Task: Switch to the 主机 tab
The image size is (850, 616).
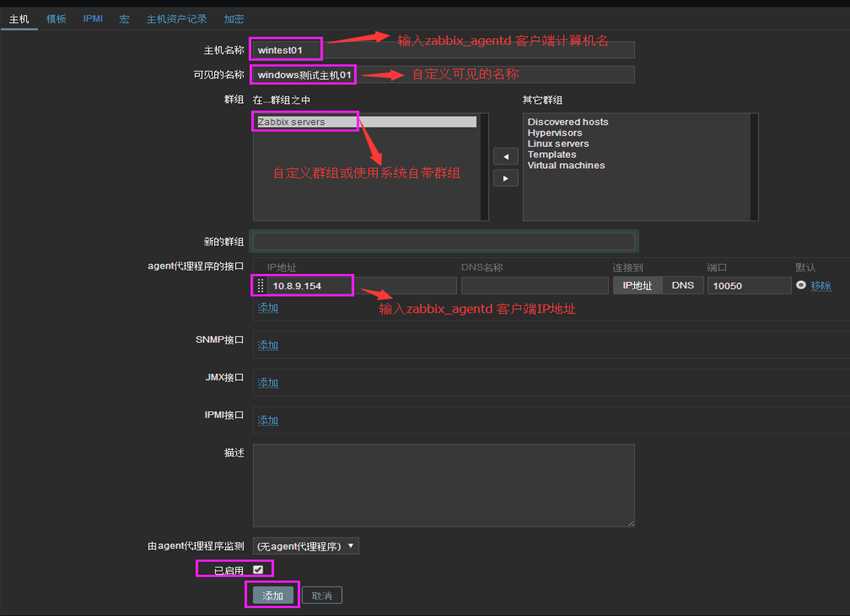Action: click(19, 19)
